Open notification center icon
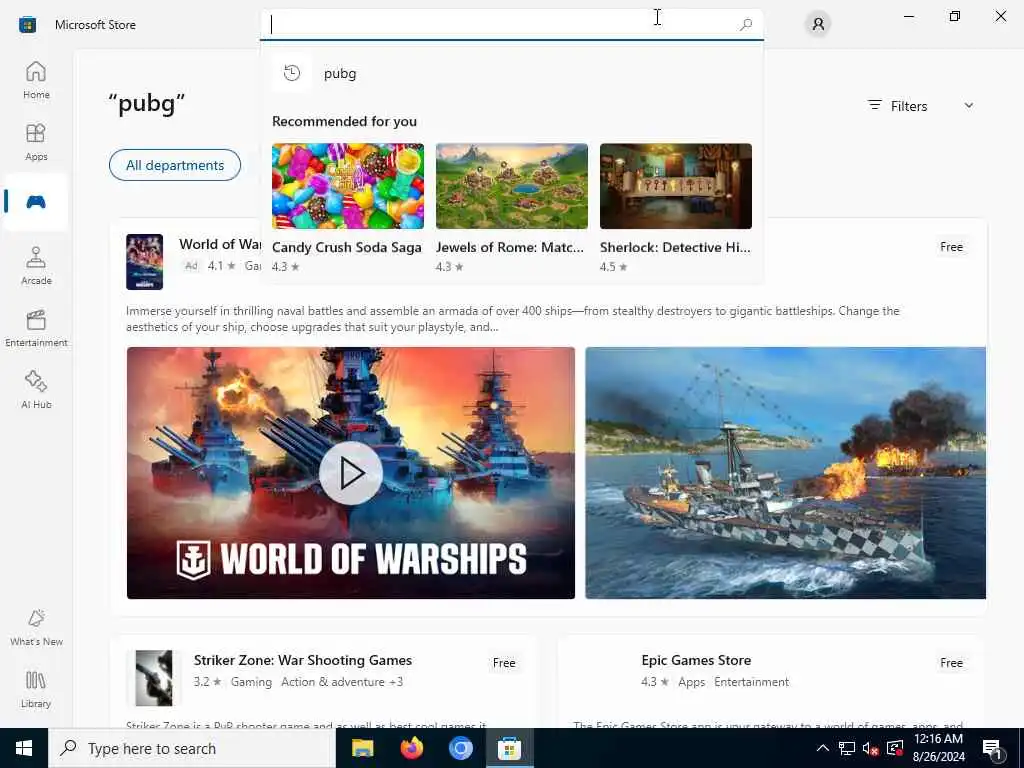 [x=992, y=749]
